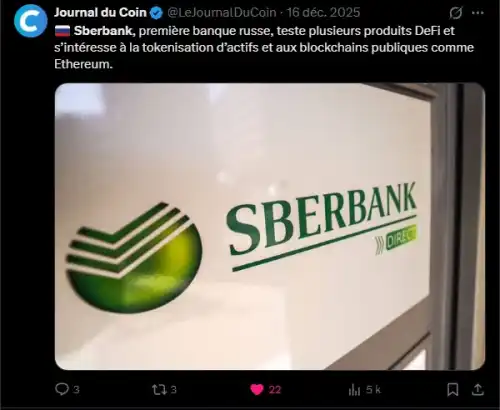Toggle the bookmark icon
This screenshot has width=500, height=410.
[x=452, y=389]
